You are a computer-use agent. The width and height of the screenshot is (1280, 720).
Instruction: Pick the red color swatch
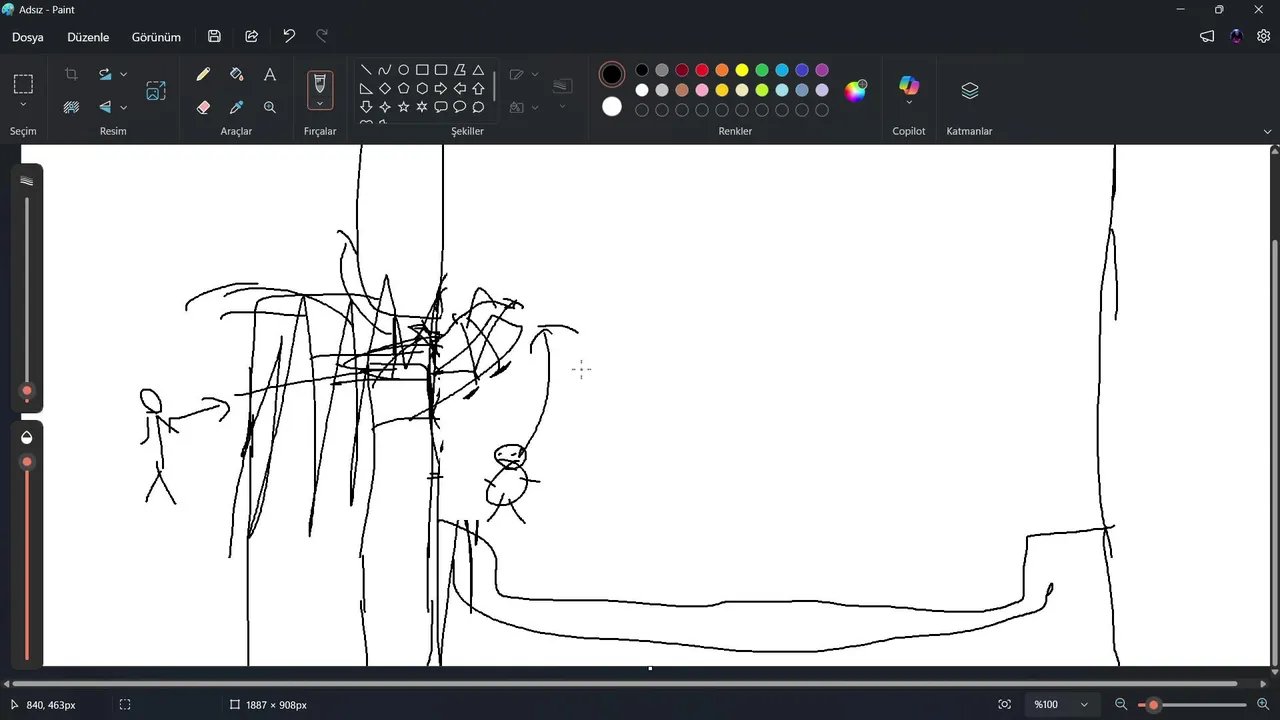pos(702,70)
